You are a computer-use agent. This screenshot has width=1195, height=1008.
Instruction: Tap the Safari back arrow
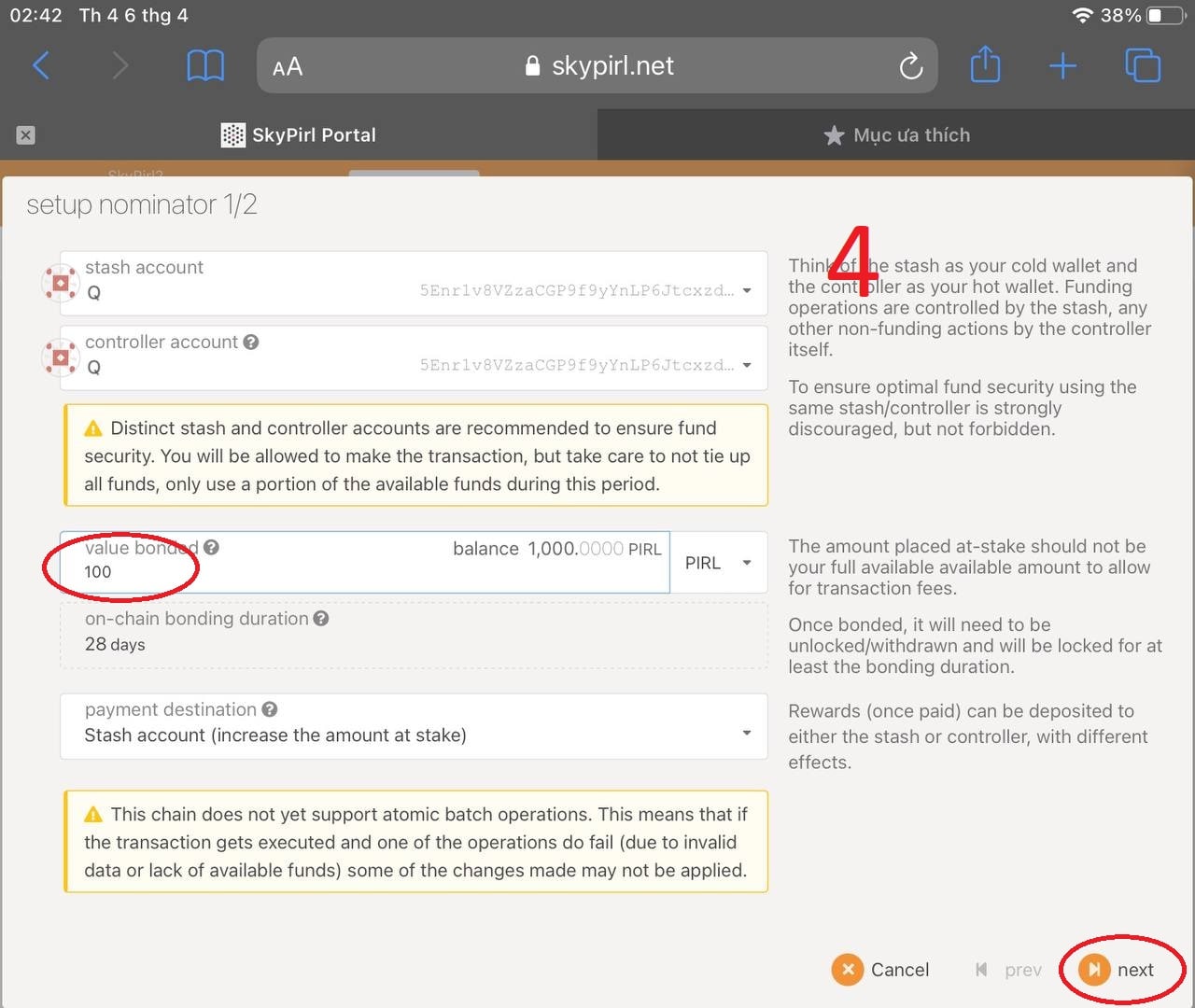click(x=41, y=66)
